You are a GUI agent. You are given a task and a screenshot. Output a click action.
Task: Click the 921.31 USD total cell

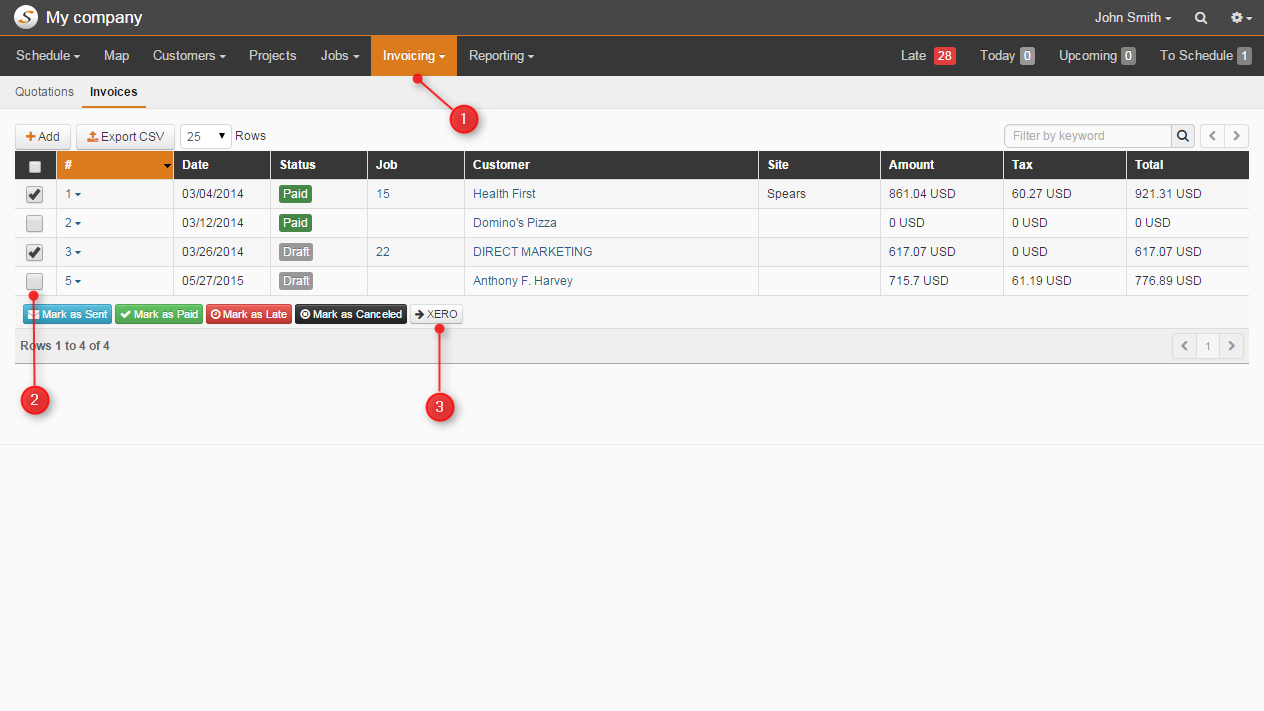1188,194
